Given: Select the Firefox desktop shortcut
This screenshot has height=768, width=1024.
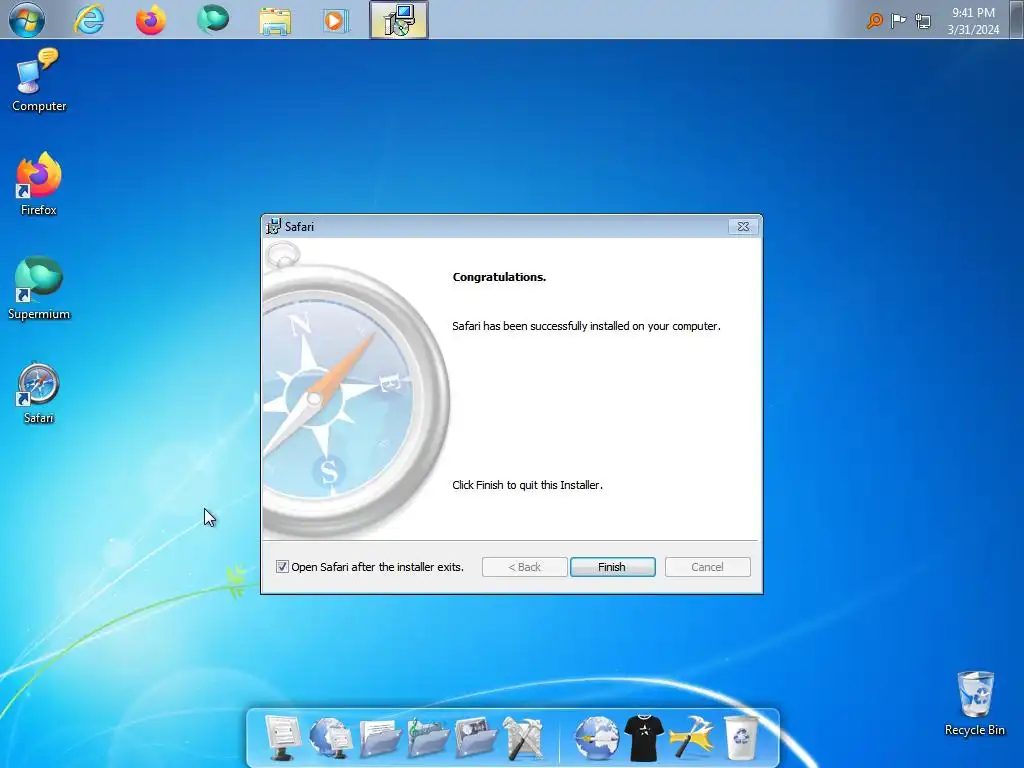Looking at the screenshot, I should tap(39, 184).
